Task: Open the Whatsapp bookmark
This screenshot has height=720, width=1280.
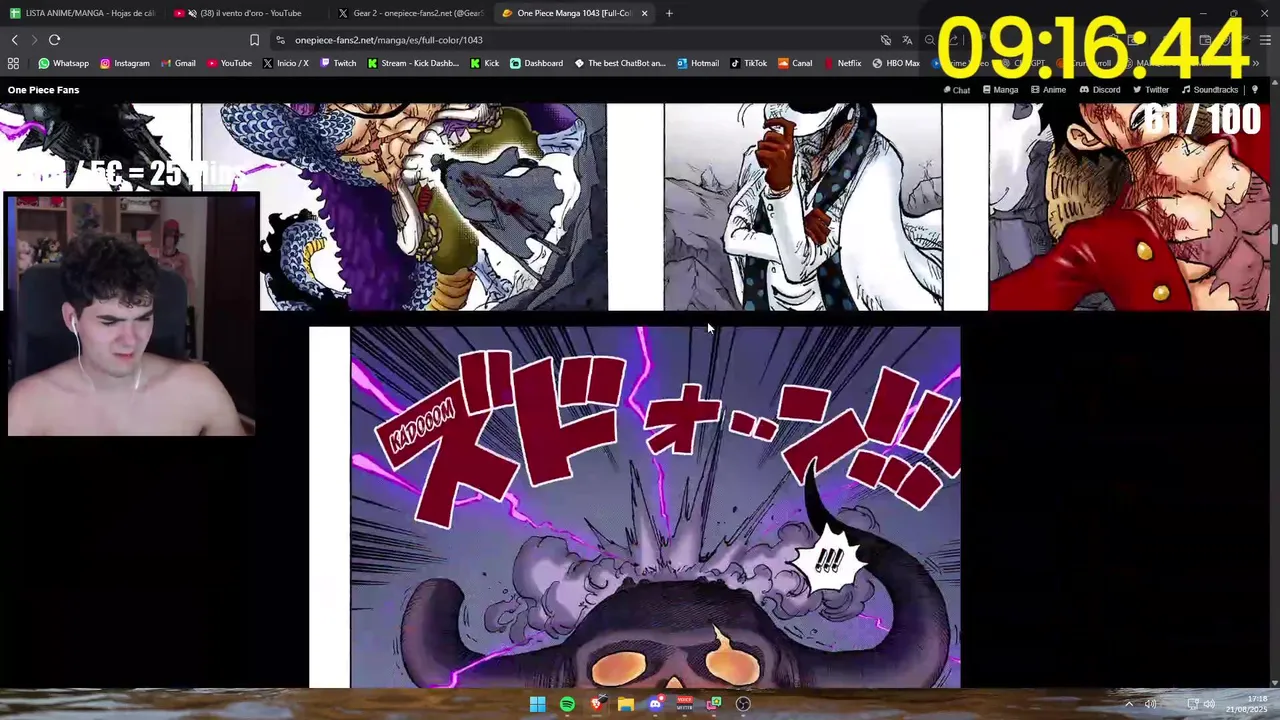Action: (x=63, y=63)
